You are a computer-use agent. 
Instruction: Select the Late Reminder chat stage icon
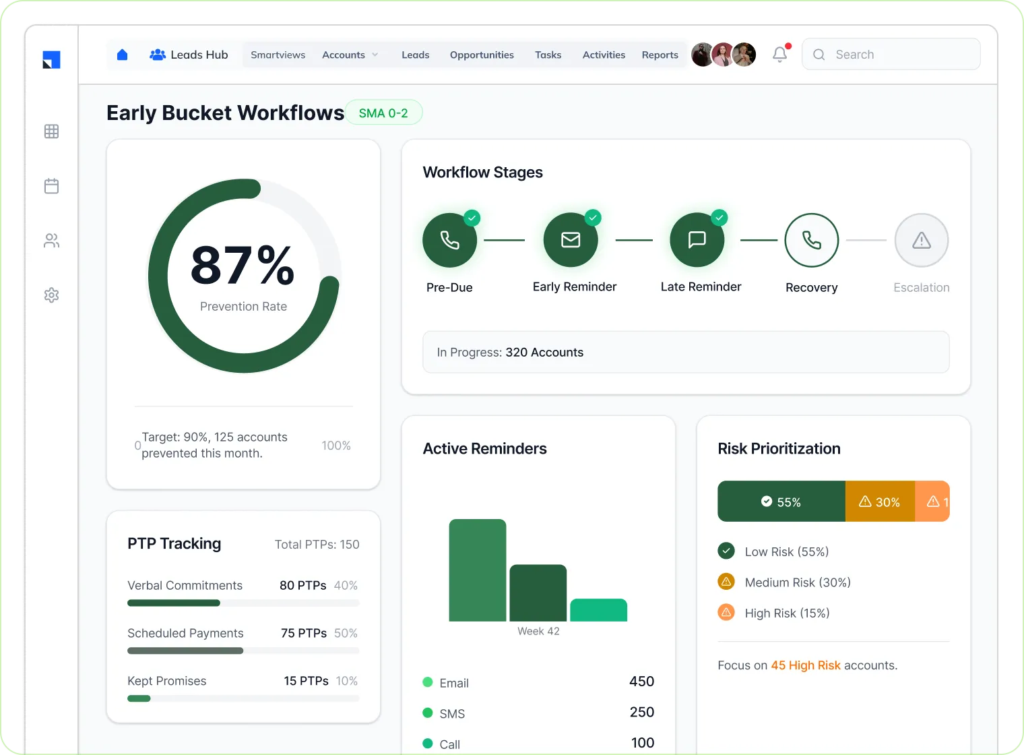pyautogui.click(x=697, y=240)
